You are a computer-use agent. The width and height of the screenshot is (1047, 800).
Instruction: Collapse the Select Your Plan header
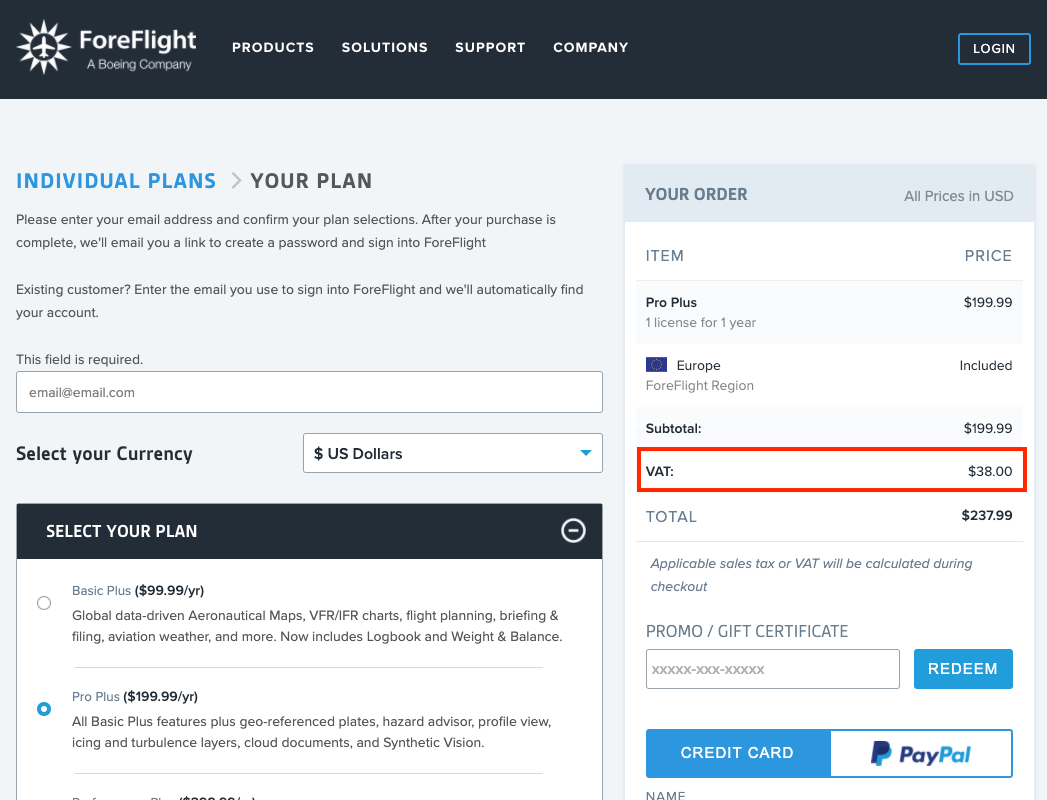(309, 532)
